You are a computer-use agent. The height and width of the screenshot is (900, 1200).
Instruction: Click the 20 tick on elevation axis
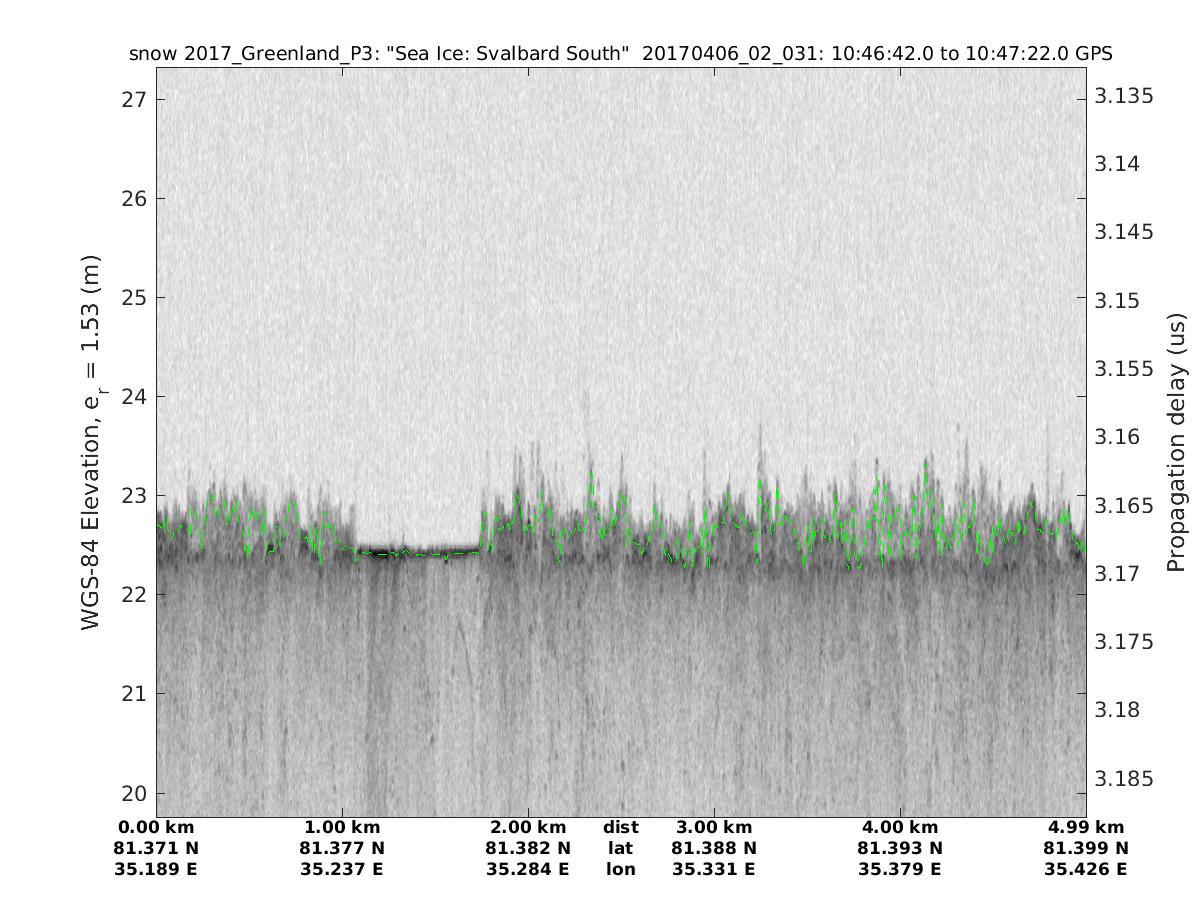pyautogui.click(x=134, y=793)
